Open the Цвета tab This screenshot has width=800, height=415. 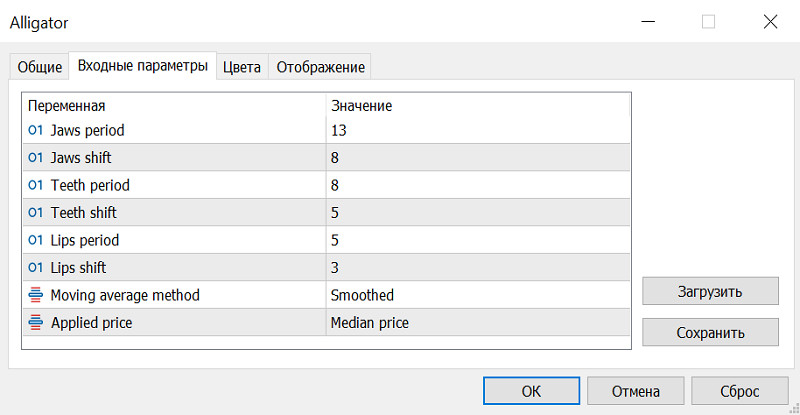pyautogui.click(x=242, y=67)
